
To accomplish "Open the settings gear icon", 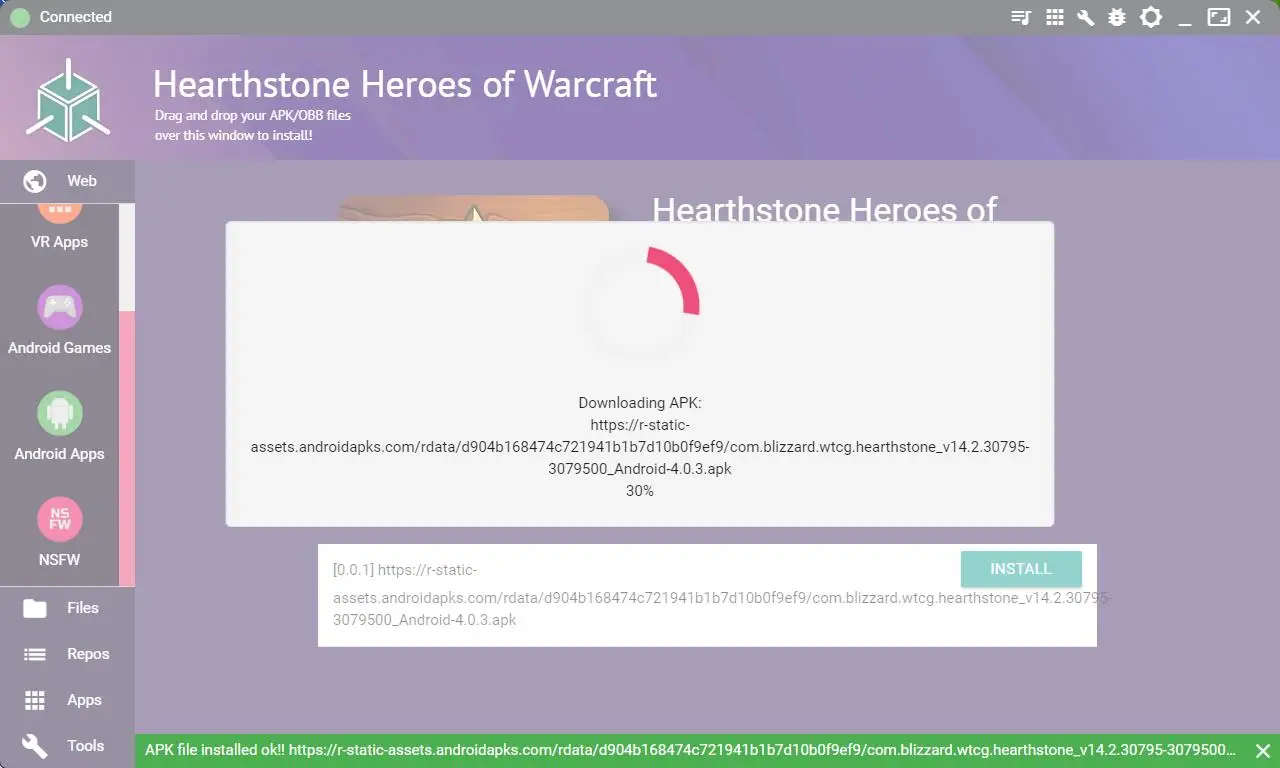I will coord(1151,17).
